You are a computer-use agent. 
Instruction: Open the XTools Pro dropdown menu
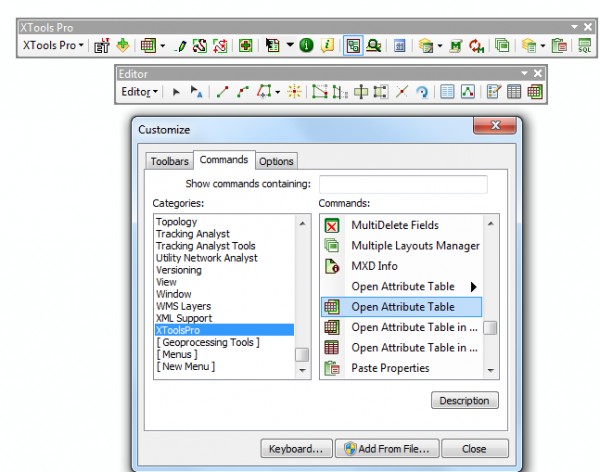[53, 46]
